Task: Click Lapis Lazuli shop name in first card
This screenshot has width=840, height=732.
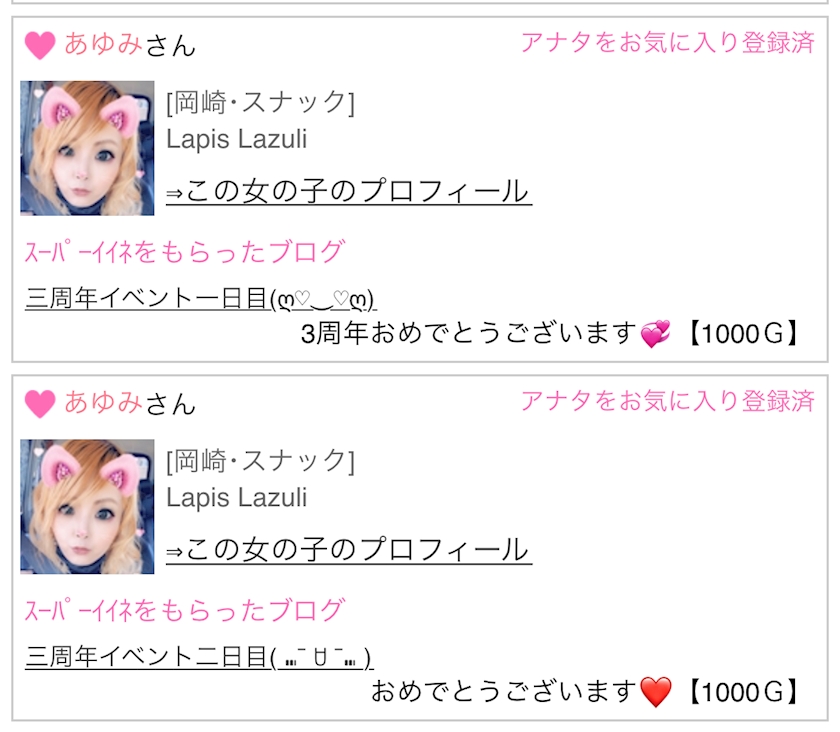Action: [x=236, y=139]
